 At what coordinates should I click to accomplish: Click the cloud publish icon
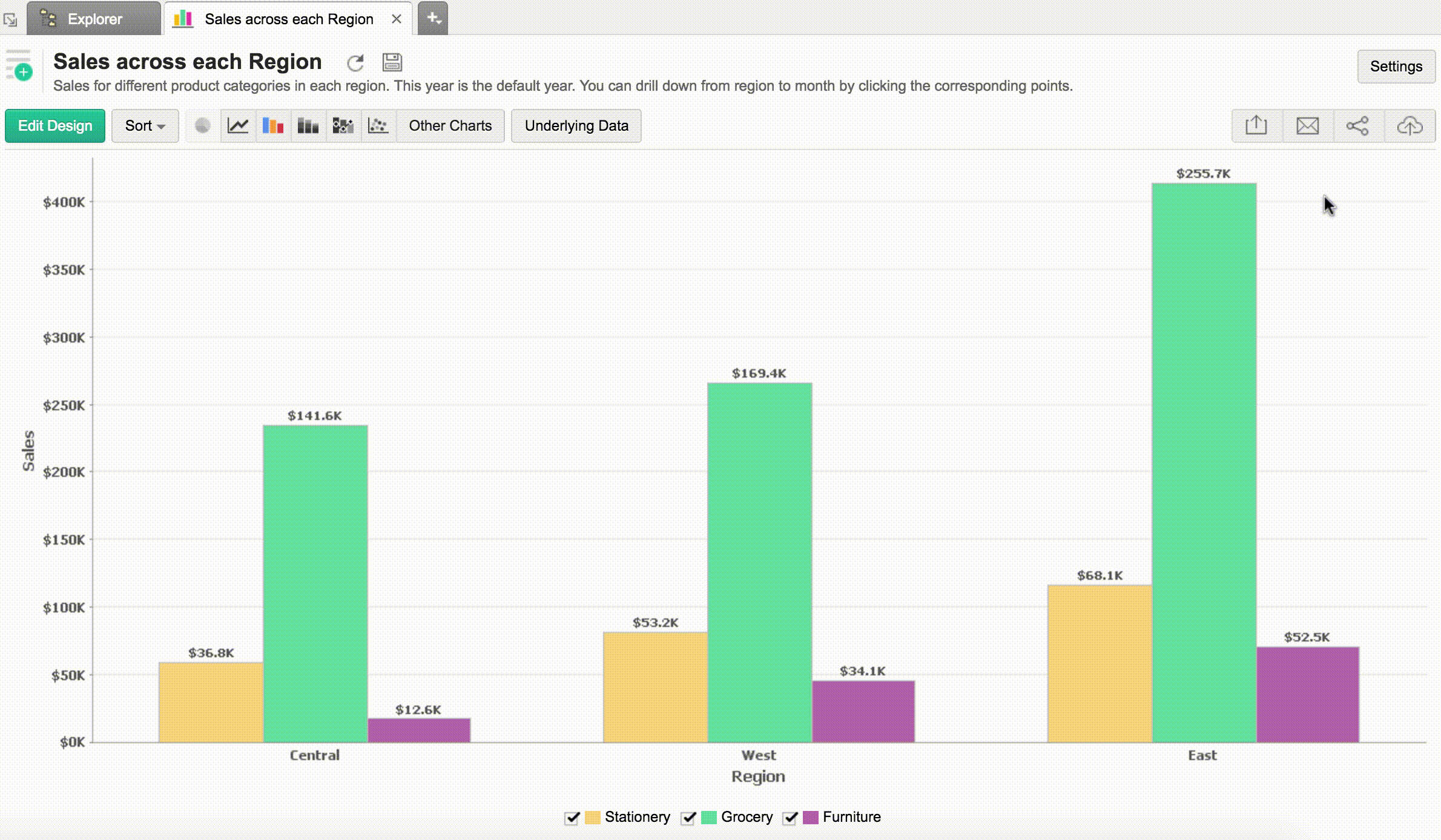click(1410, 126)
